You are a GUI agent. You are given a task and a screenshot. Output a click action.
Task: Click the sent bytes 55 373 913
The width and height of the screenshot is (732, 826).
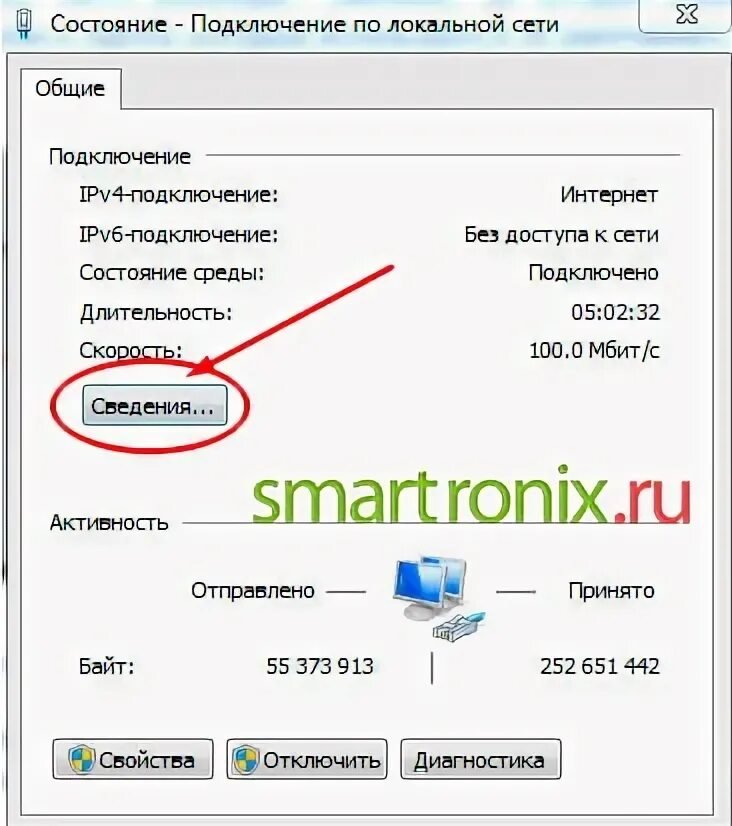(x=320, y=666)
